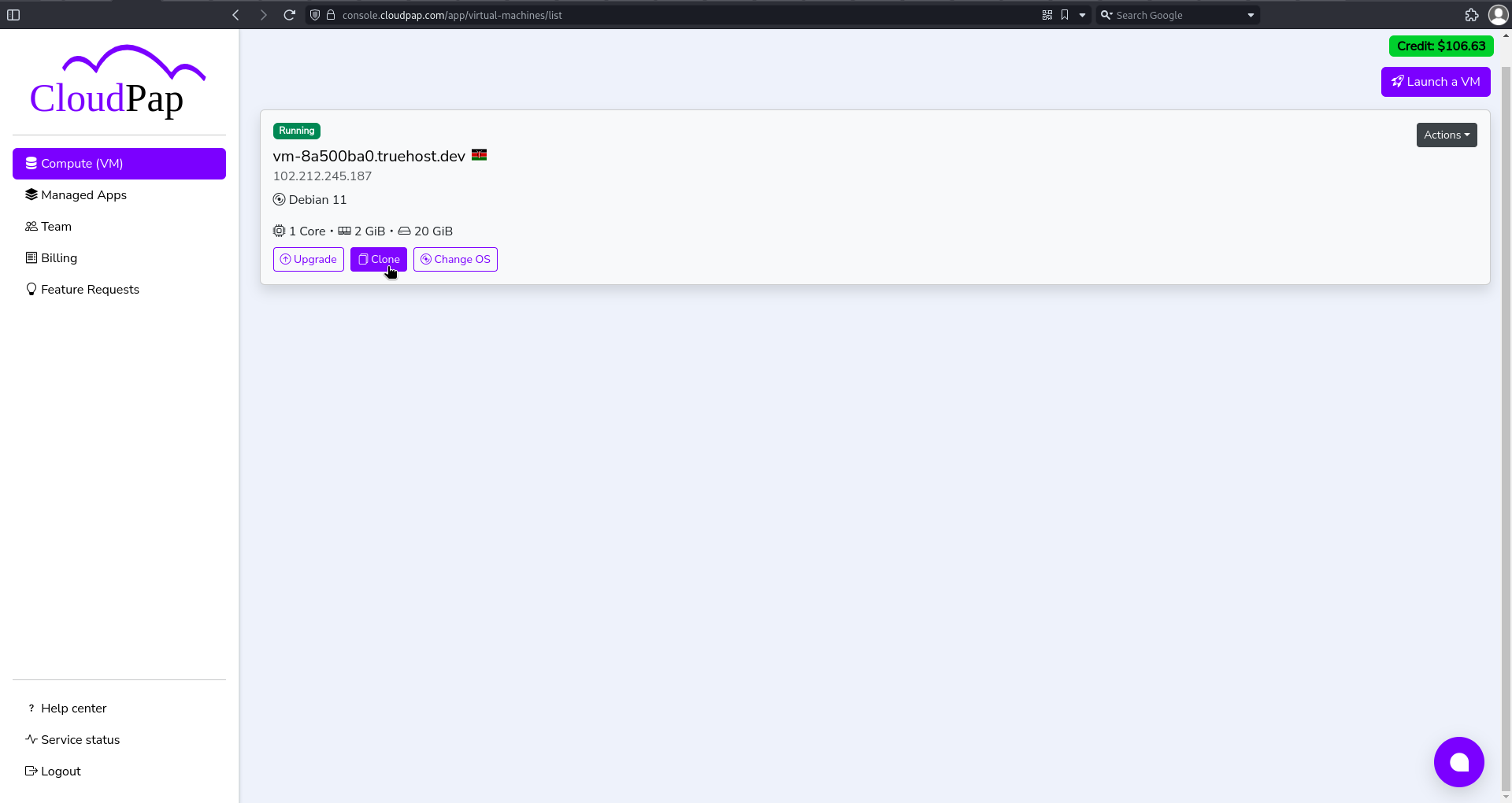Open the browser extensions puzzle icon
1512x803 pixels.
coord(1472,14)
